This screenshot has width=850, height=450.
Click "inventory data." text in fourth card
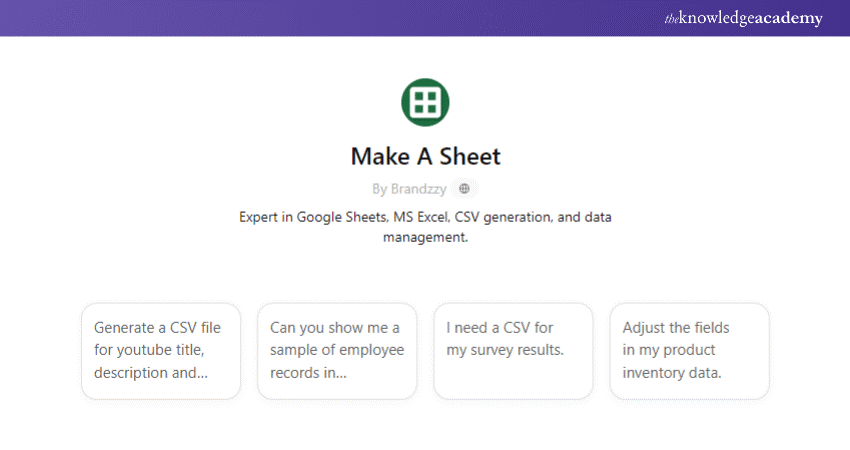[672, 373]
